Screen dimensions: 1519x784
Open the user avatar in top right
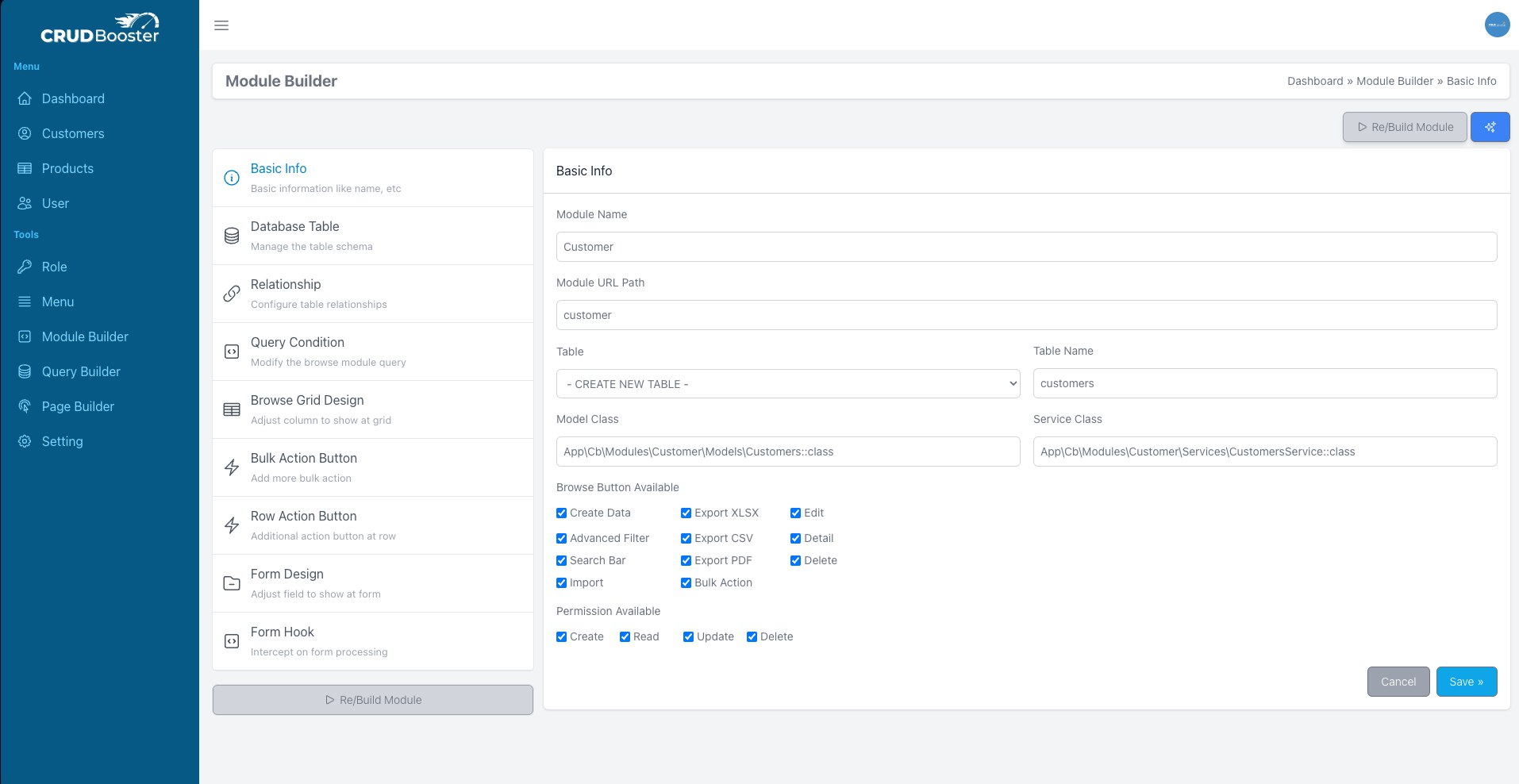[x=1497, y=25]
